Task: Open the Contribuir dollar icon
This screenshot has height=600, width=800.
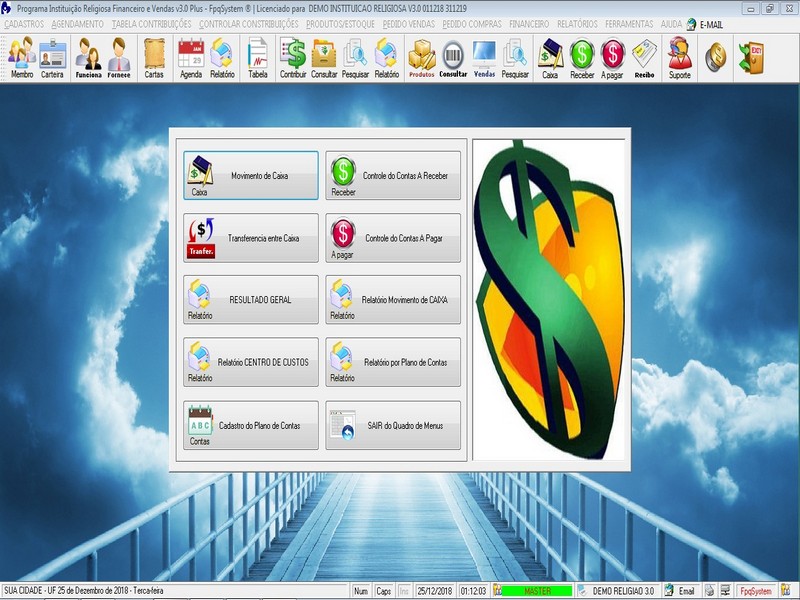Action: pos(293,58)
